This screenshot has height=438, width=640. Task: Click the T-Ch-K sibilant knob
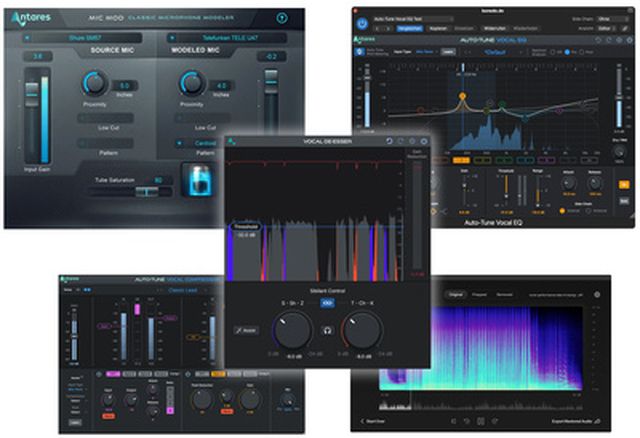[362, 330]
